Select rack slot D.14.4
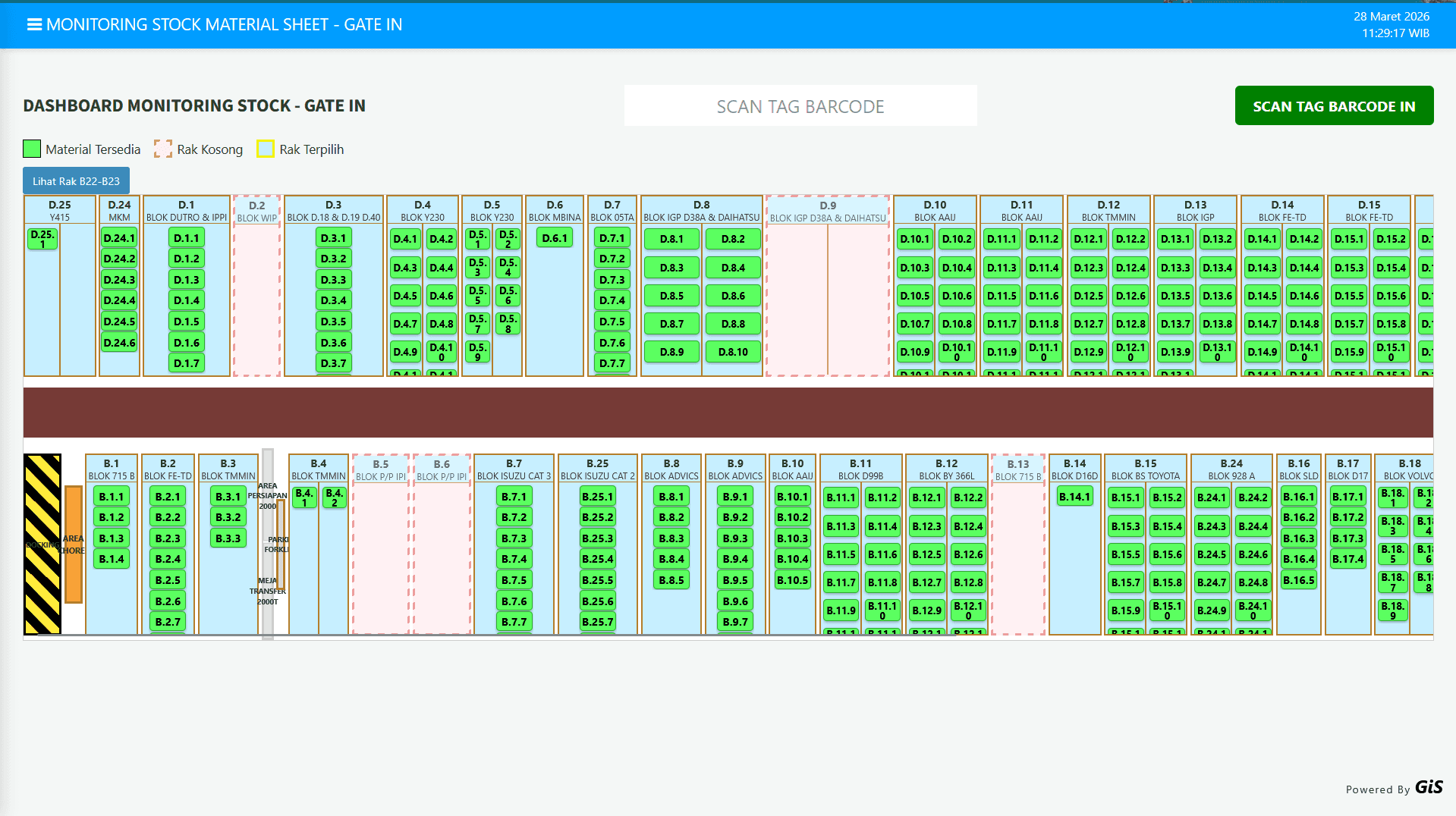 pyautogui.click(x=1304, y=268)
